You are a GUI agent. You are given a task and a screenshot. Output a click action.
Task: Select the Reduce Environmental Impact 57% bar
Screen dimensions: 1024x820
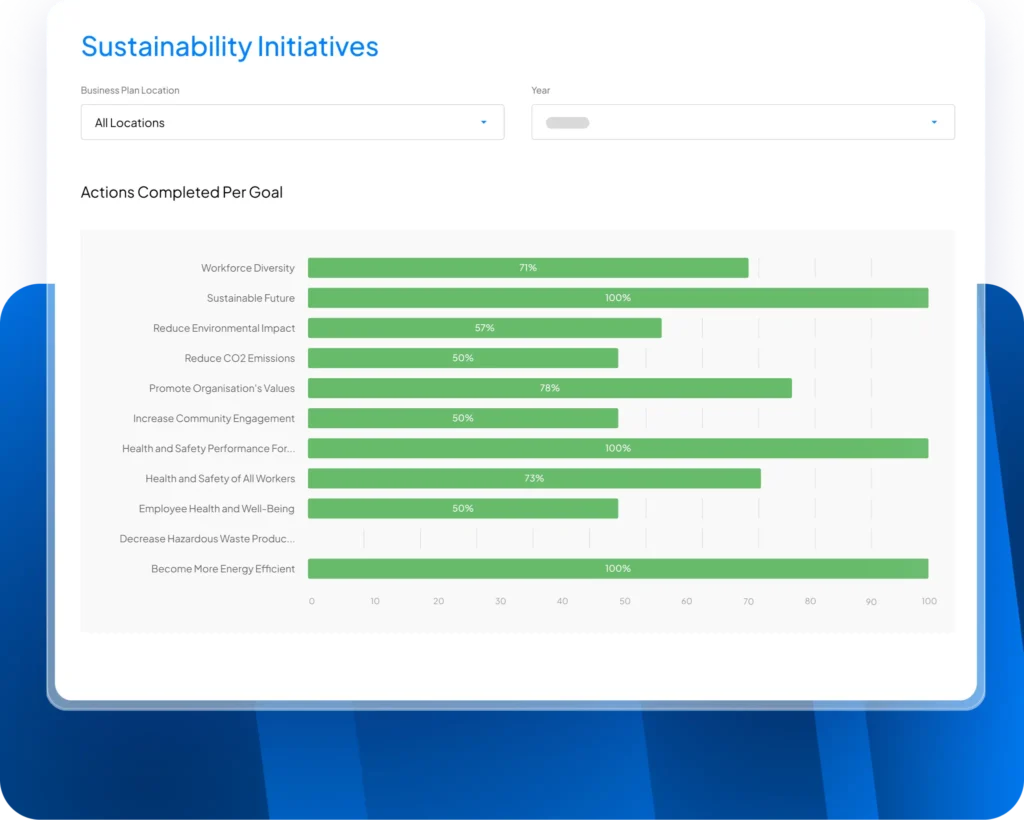pyautogui.click(x=484, y=328)
